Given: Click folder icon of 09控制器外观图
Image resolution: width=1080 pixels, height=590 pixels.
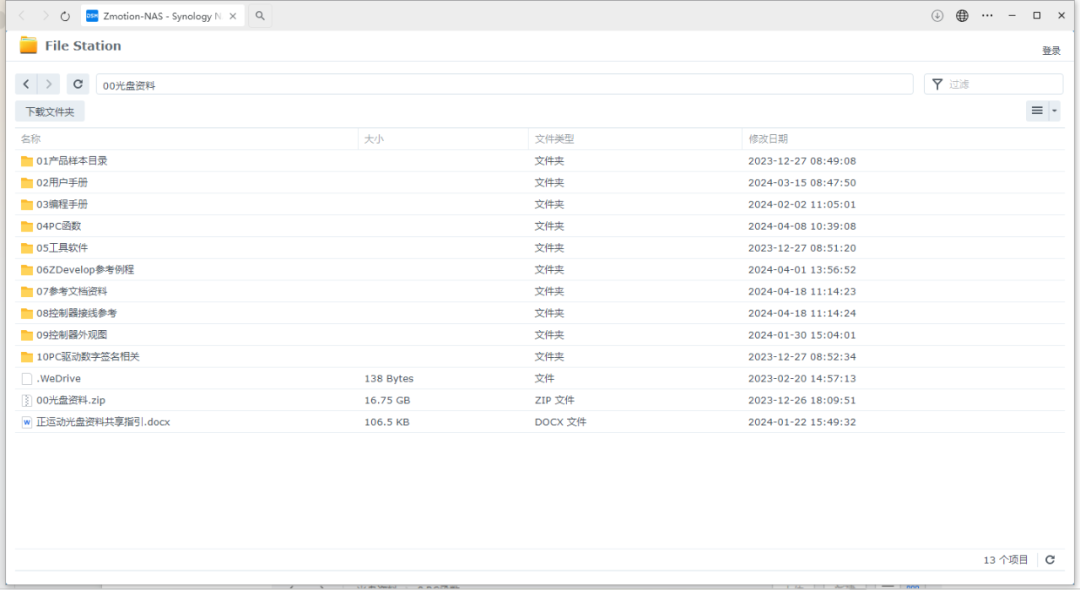Looking at the screenshot, I should click(27, 335).
